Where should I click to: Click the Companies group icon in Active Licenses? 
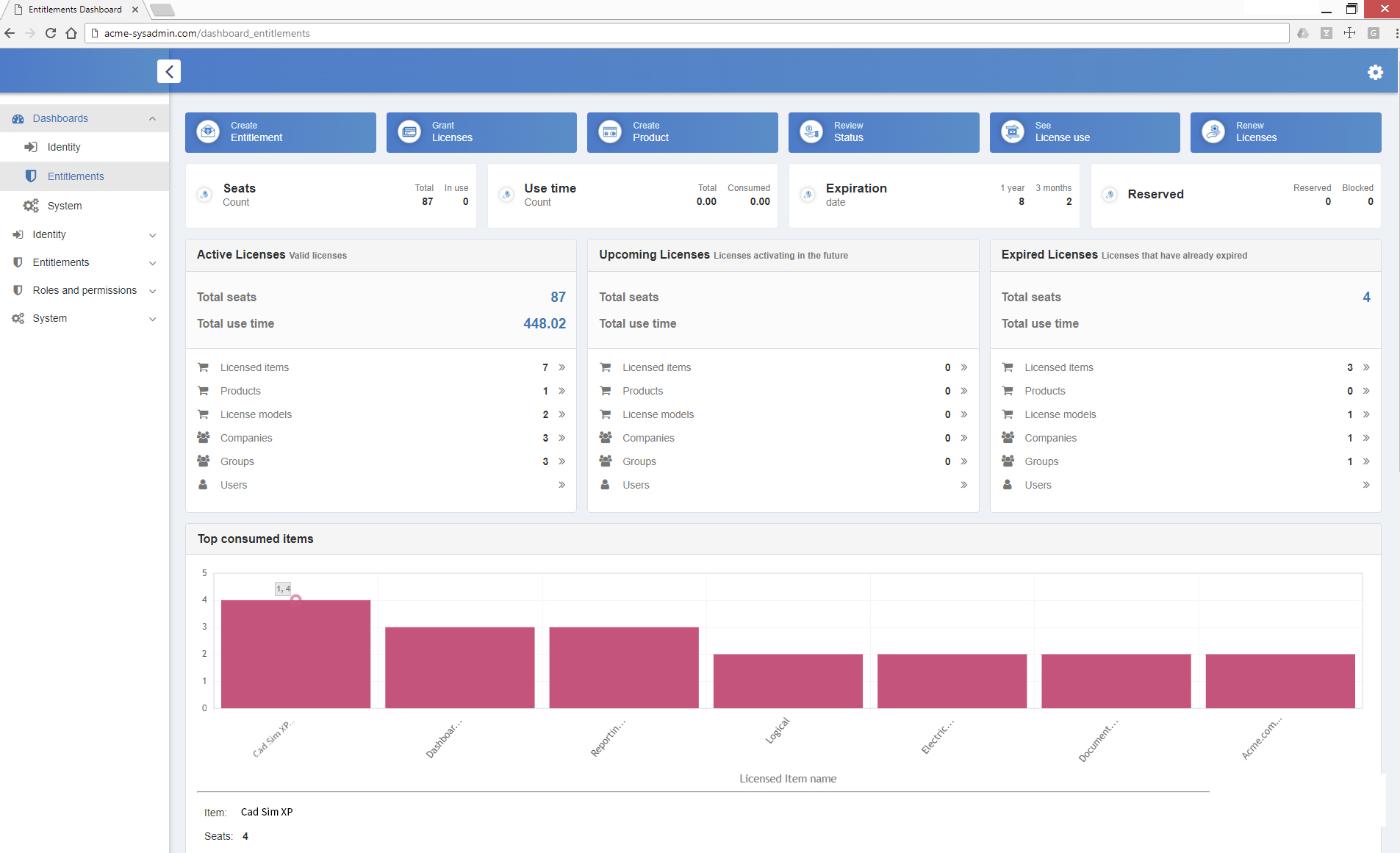click(x=204, y=437)
